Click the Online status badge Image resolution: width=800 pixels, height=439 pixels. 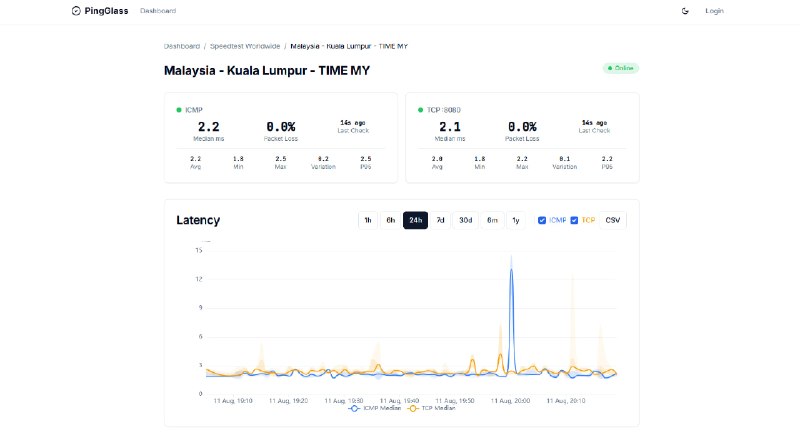click(620, 68)
